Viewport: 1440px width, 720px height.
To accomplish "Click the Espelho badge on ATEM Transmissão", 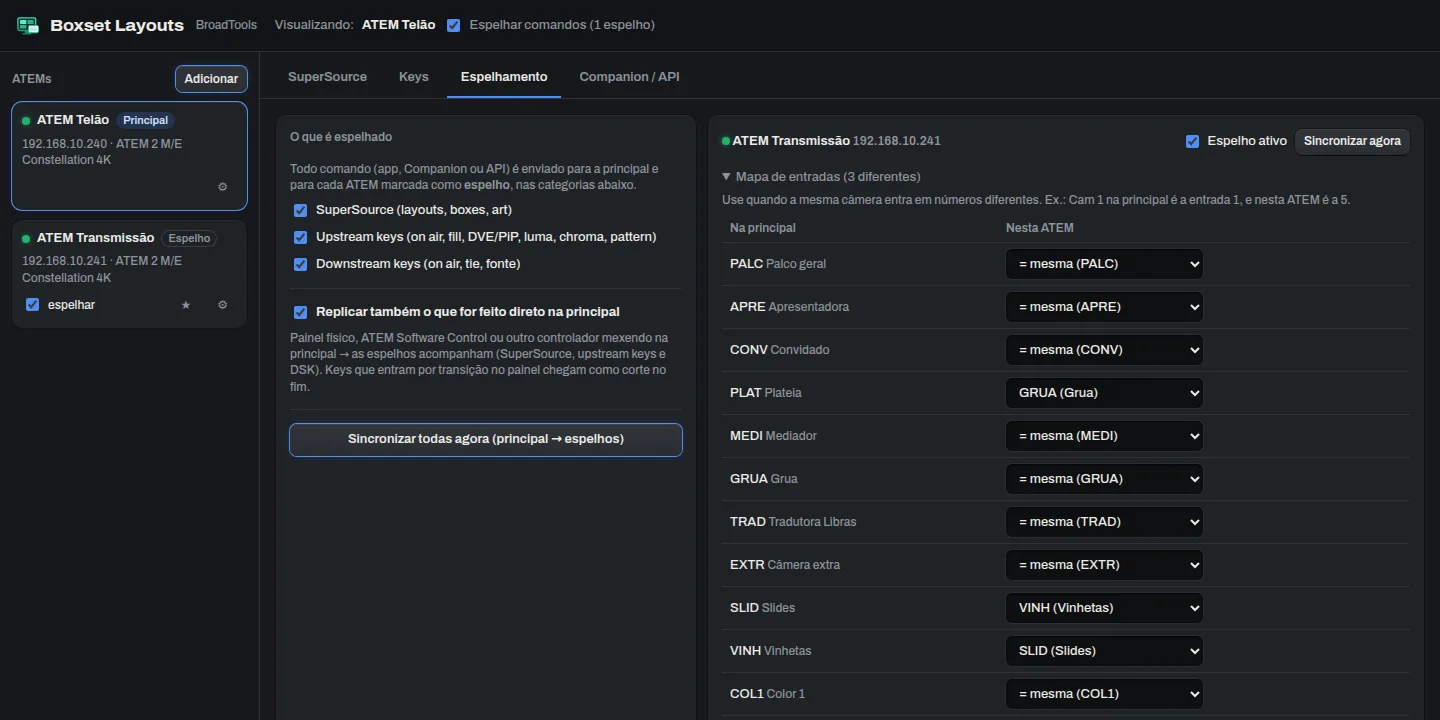I will 189,238.
